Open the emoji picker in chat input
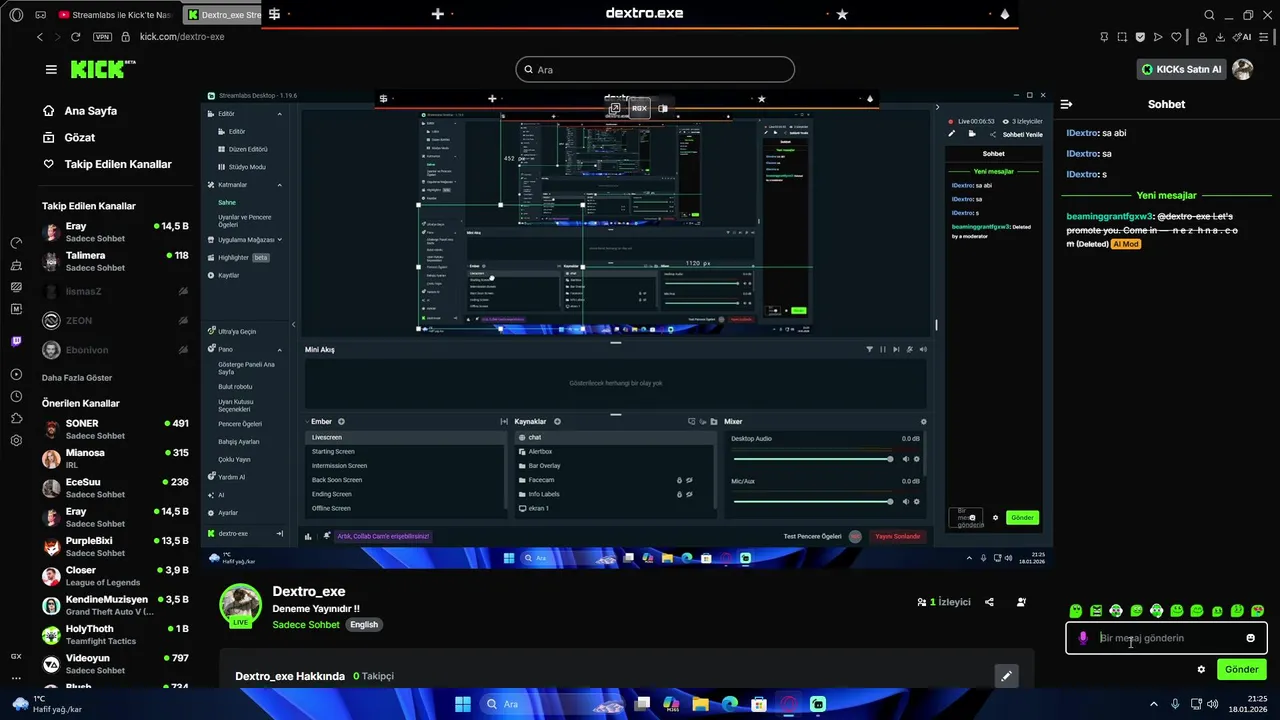 (x=1250, y=638)
